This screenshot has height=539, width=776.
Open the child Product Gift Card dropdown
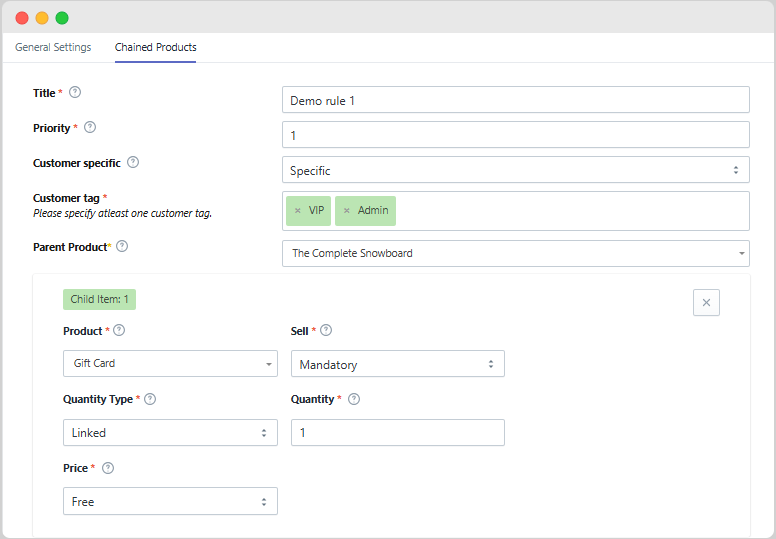[170, 364]
